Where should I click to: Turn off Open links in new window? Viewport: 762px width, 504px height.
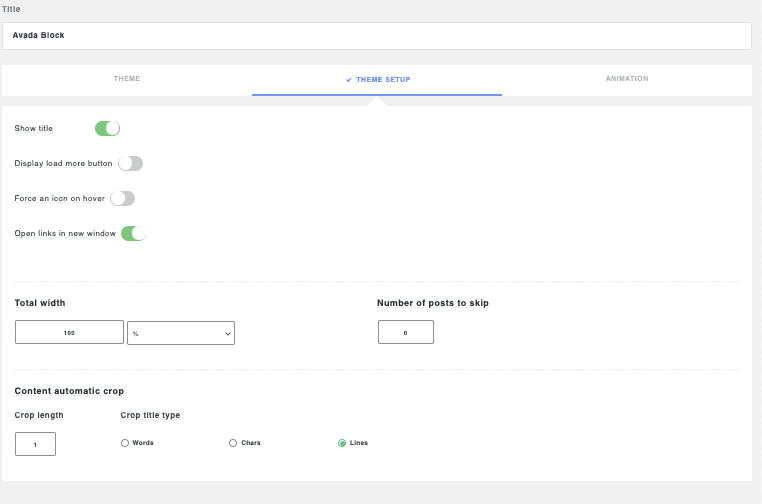pyautogui.click(x=133, y=233)
